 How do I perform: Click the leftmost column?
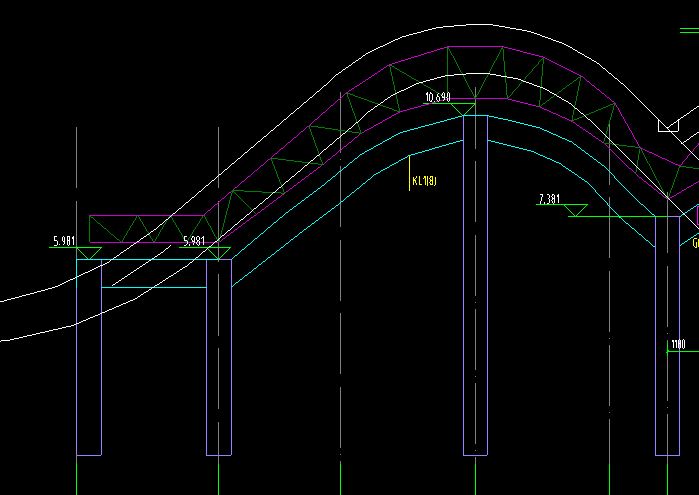pyautogui.click(x=89, y=370)
